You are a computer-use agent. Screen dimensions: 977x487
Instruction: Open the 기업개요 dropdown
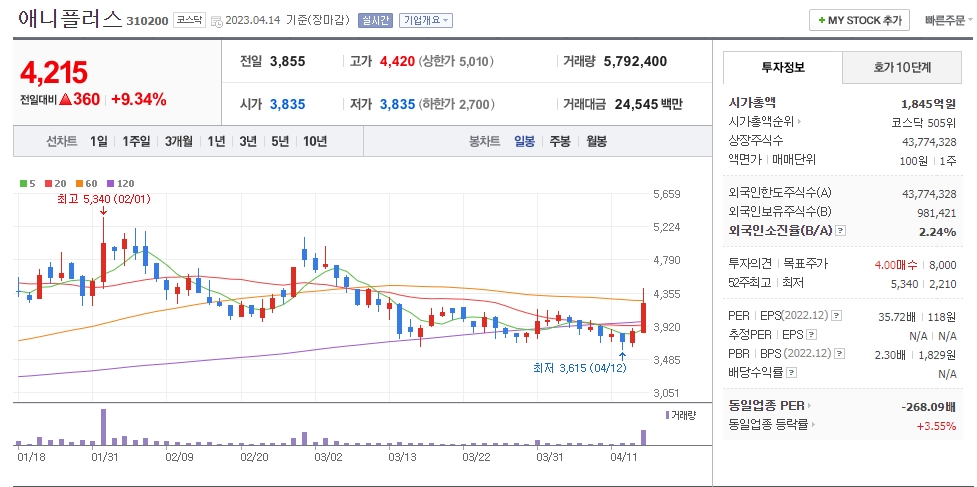tap(426, 20)
